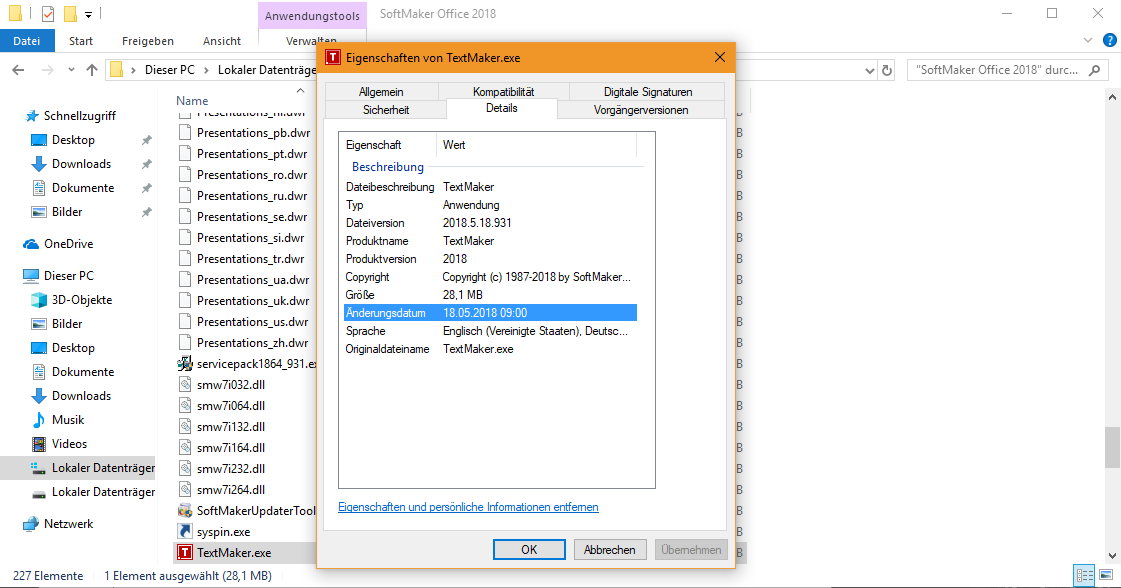Switch to the Kompatibilität properties tab
Screen dimensions: 1121x588
click(x=503, y=92)
